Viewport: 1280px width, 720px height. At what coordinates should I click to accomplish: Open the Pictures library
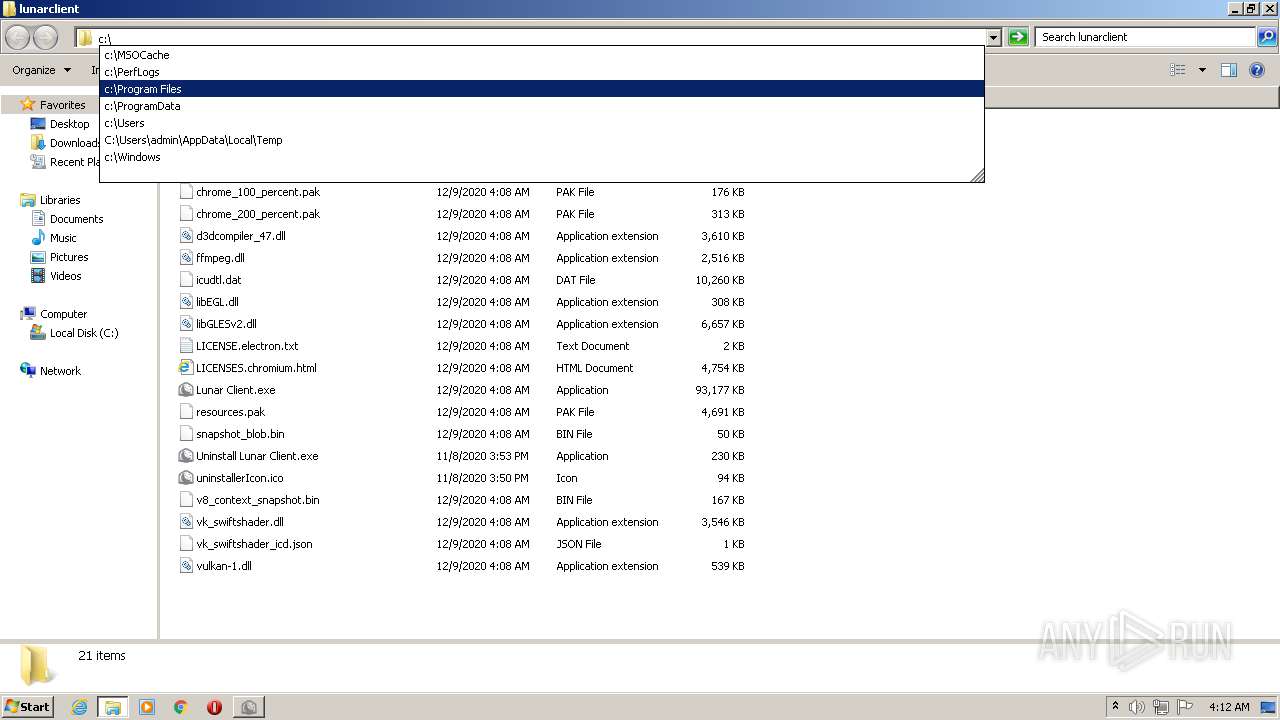tap(69, 257)
